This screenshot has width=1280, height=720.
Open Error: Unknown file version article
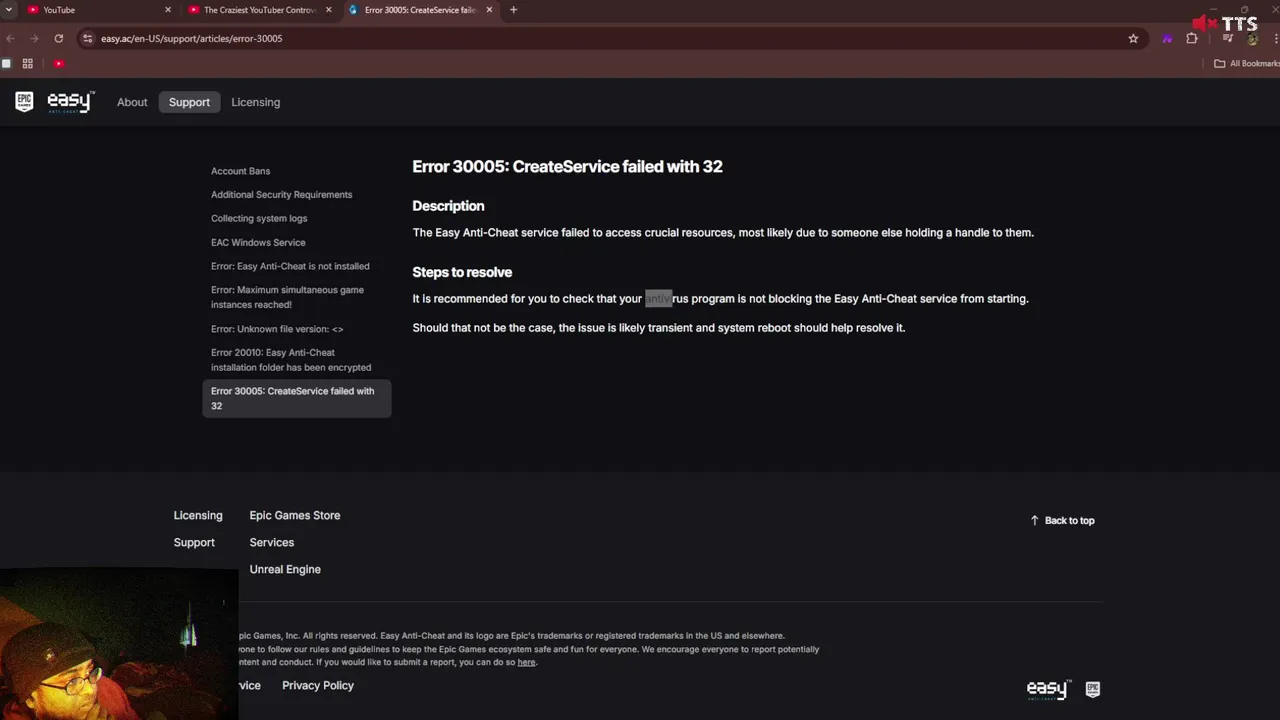277,329
